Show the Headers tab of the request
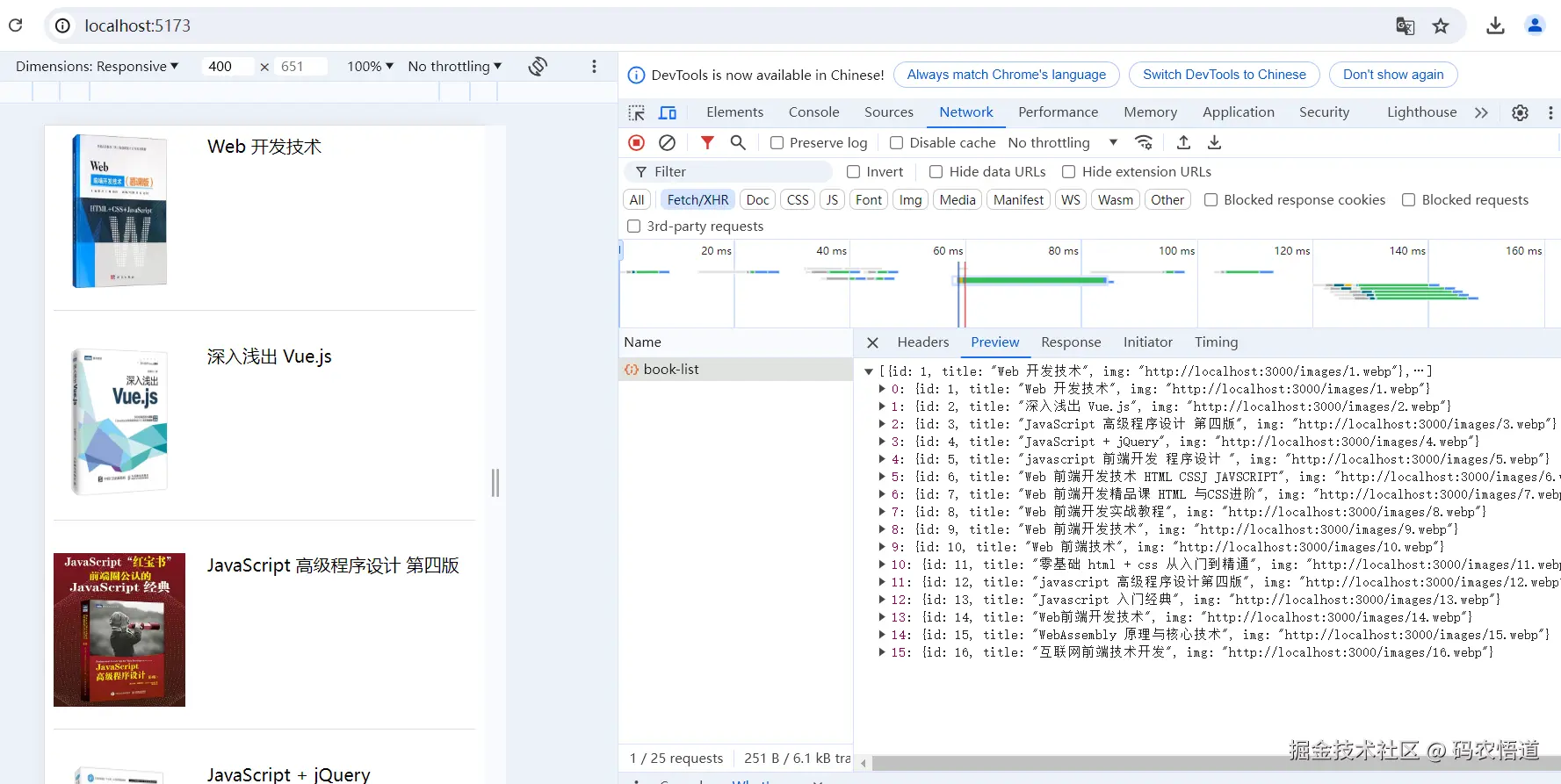The height and width of the screenshot is (784, 1561). [922, 342]
